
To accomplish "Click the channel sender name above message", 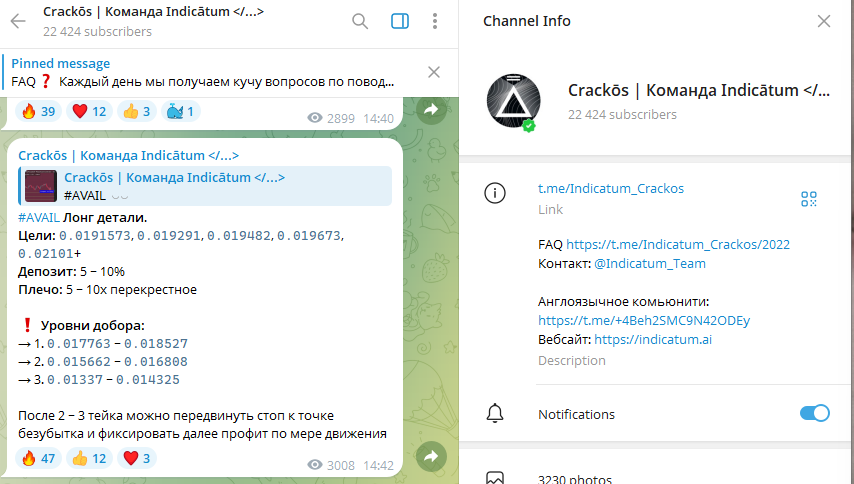I will [129, 155].
